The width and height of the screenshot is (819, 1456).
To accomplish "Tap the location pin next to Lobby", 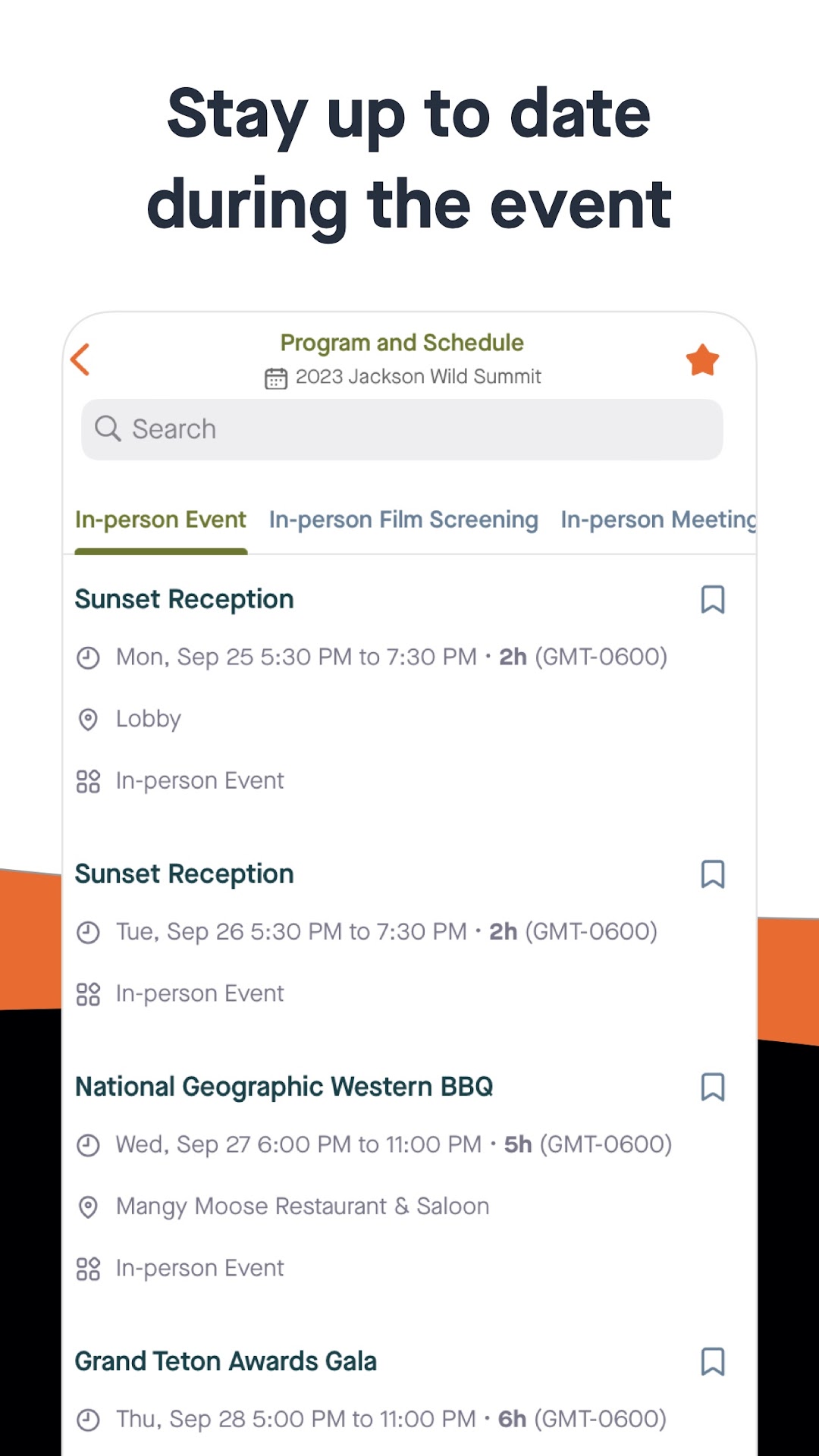I will [x=89, y=719].
